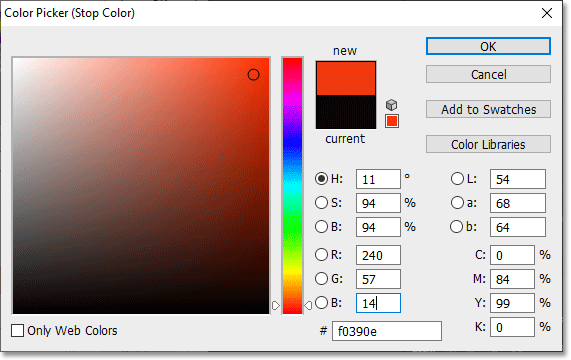The width and height of the screenshot is (571, 360).
Task: Select the R red radio button
Action: (x=321, y=255)
